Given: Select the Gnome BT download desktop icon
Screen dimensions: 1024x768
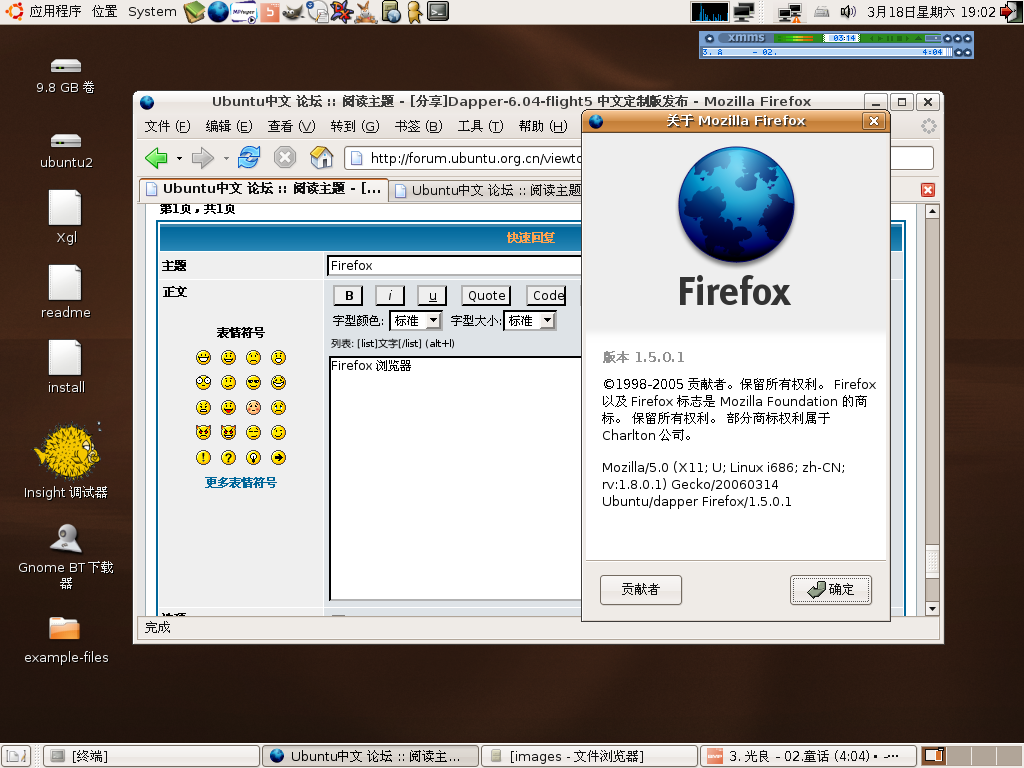Looking at the screenshot, I should point(66,556).
